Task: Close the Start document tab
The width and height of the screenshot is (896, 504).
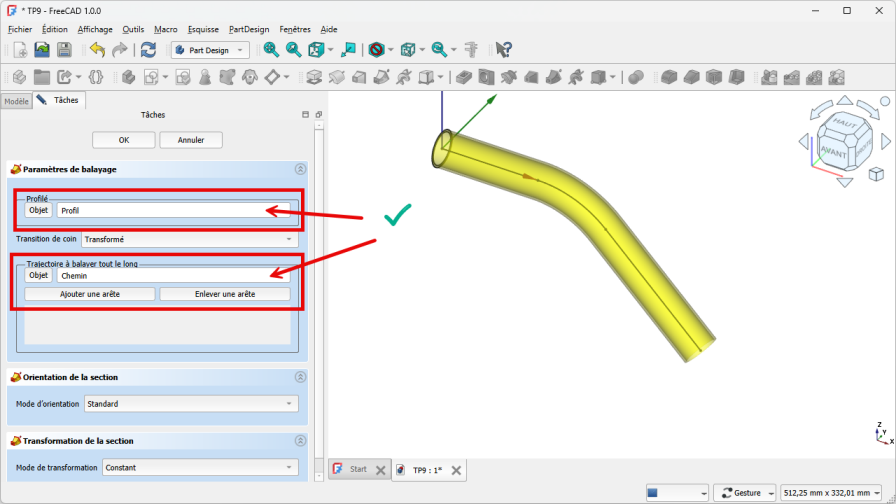Action: (380, 470)
